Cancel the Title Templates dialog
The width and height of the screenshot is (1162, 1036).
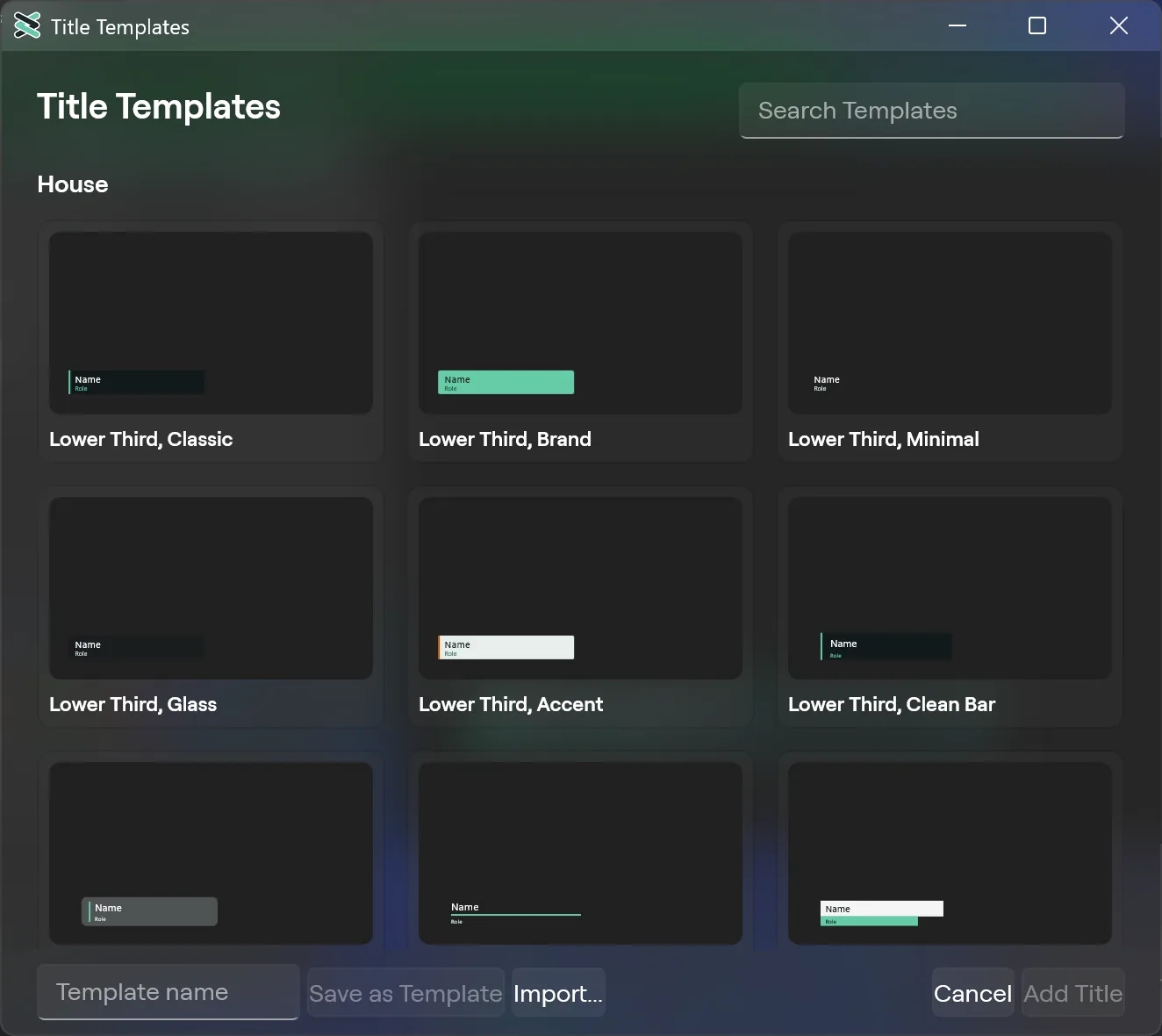click(x=972, y=993)
